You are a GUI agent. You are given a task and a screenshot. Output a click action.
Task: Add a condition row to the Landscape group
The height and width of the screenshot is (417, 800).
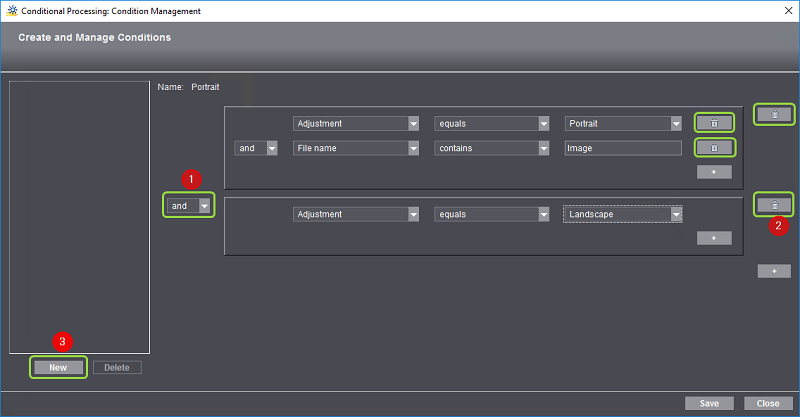714,238
